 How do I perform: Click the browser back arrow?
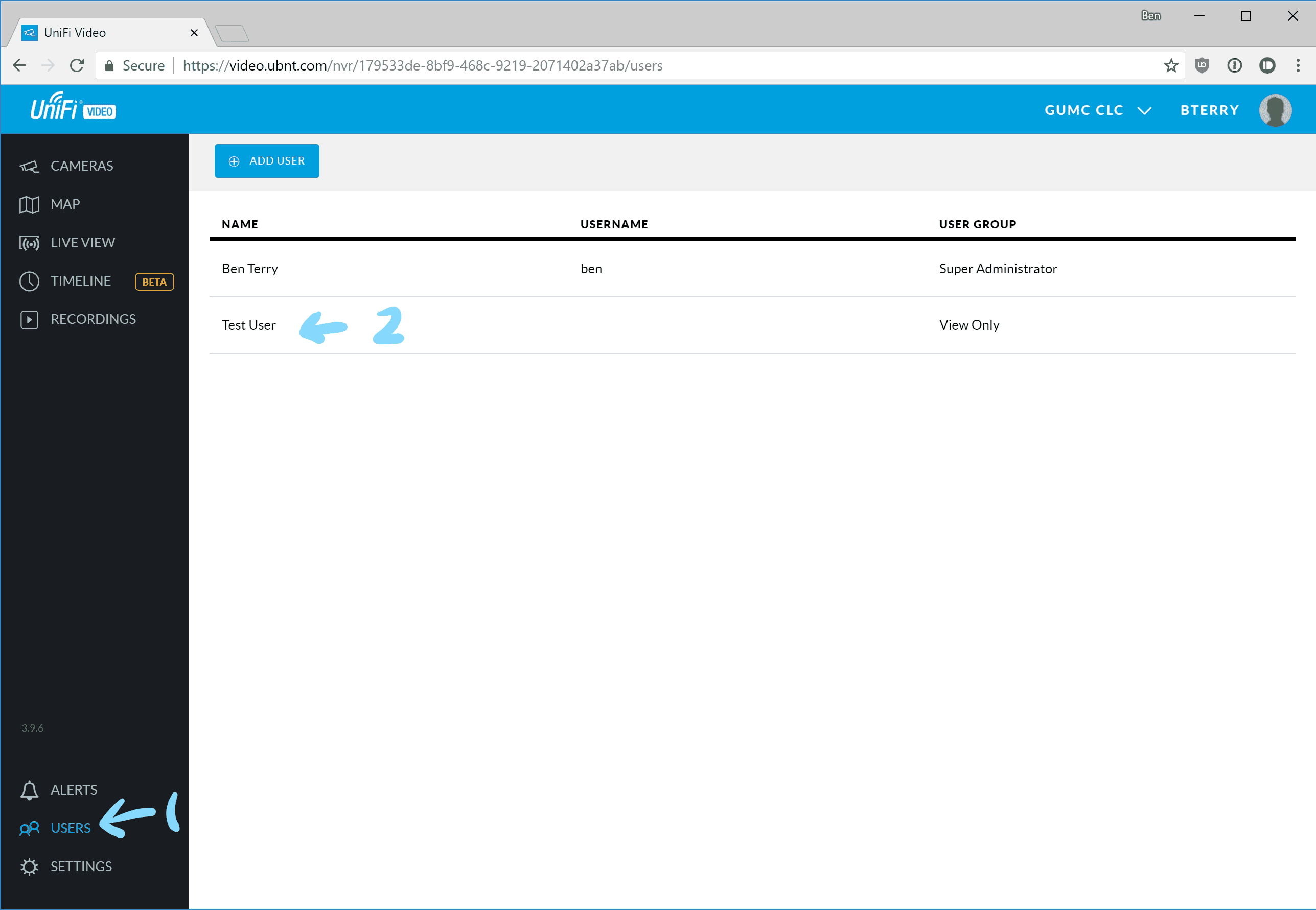click(22, 66)
